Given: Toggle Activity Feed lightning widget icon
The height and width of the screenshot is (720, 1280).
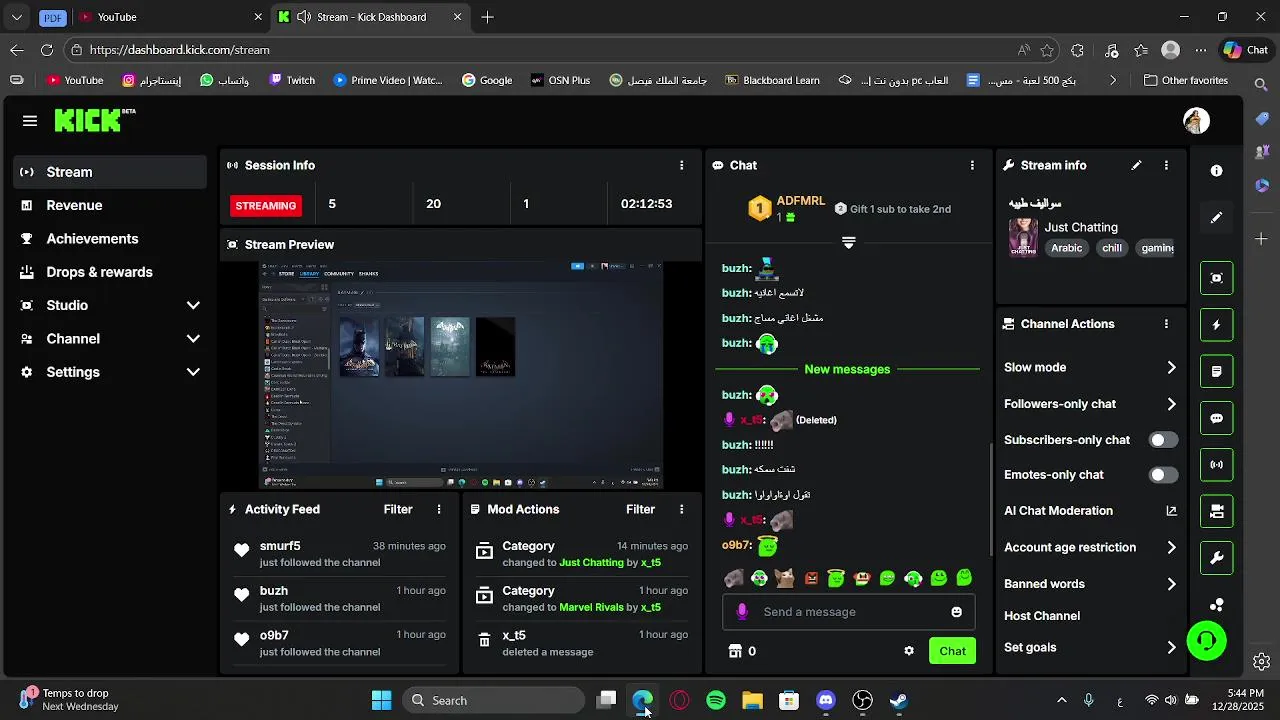Looking at the screenshot, I should coord(1216,325).
